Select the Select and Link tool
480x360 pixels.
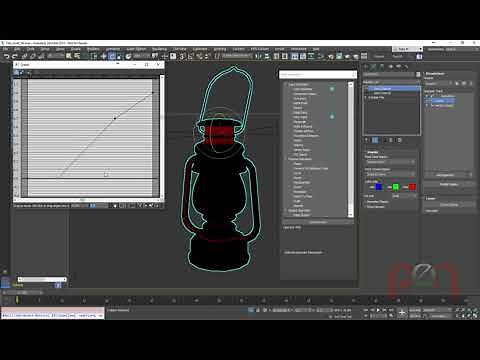(24, 56)
